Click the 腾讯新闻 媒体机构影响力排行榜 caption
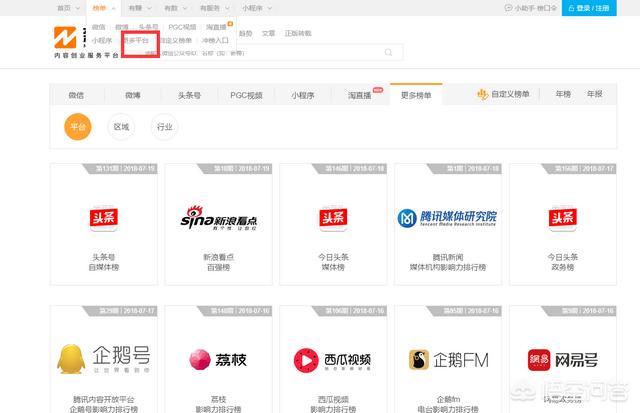640x413 pixels. 448,262
